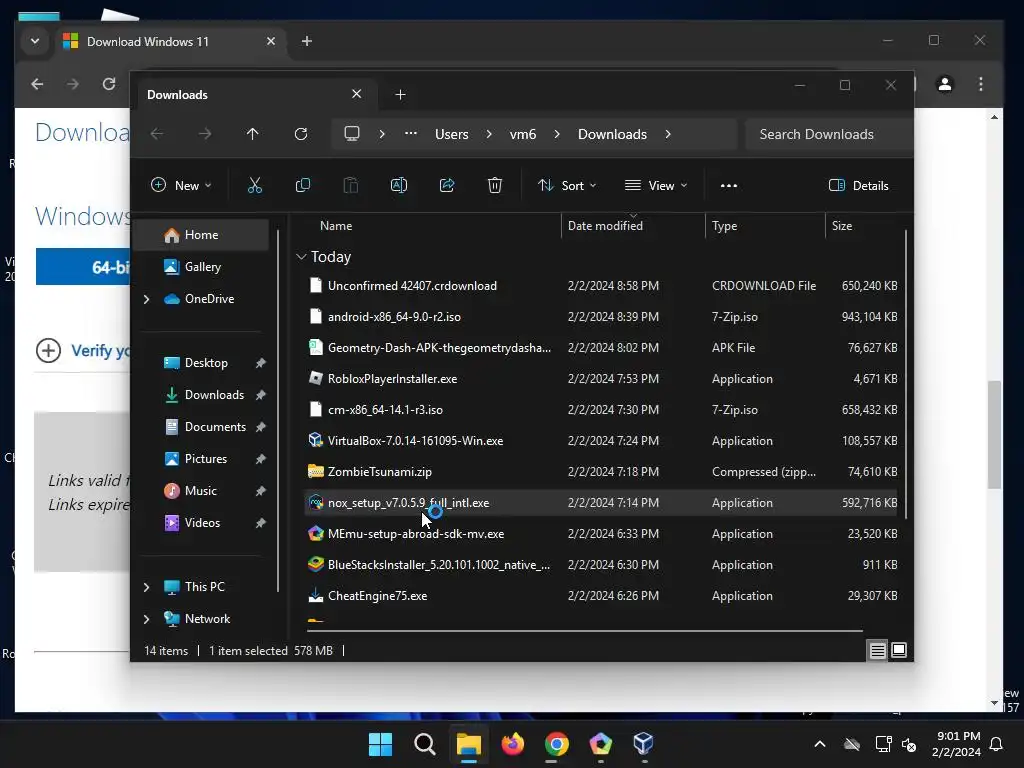Screen dimensions: 1024x768
Task: Open Chrome tab search dropdown
Action: (35, 41)
